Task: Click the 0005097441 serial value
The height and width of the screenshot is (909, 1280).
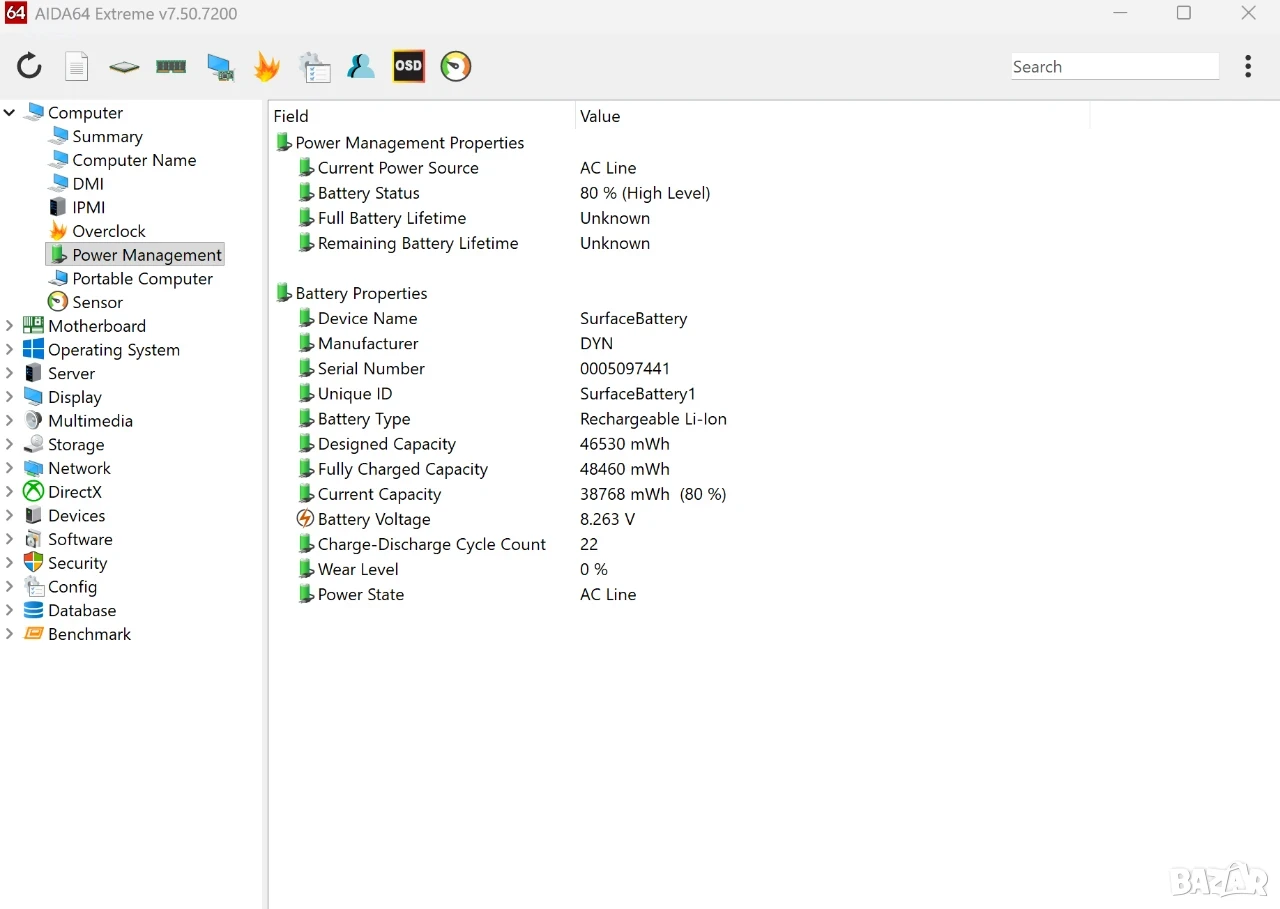Action: tap(625, 368)
